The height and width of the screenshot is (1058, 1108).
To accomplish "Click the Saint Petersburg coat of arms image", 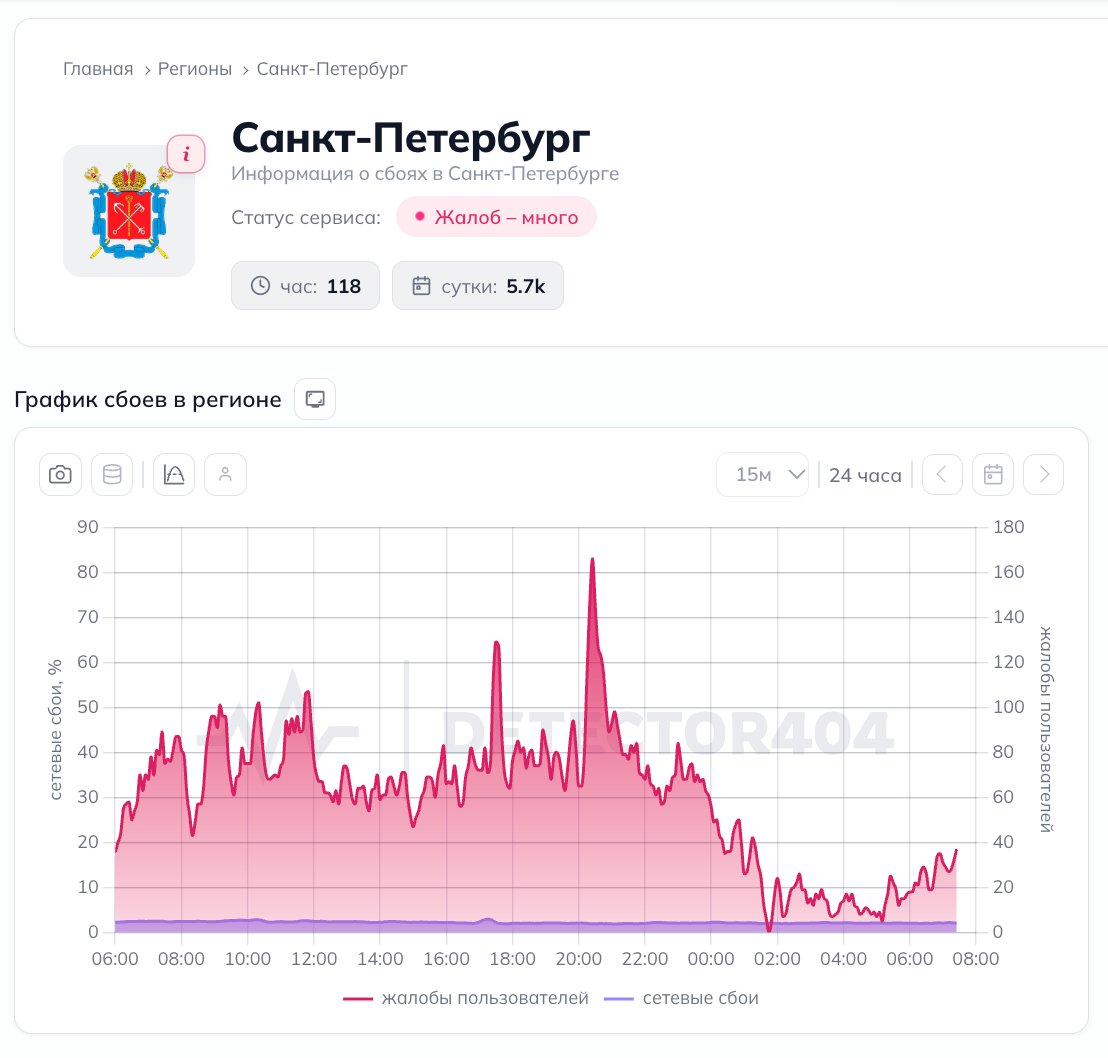I will [x=129, y=211].
